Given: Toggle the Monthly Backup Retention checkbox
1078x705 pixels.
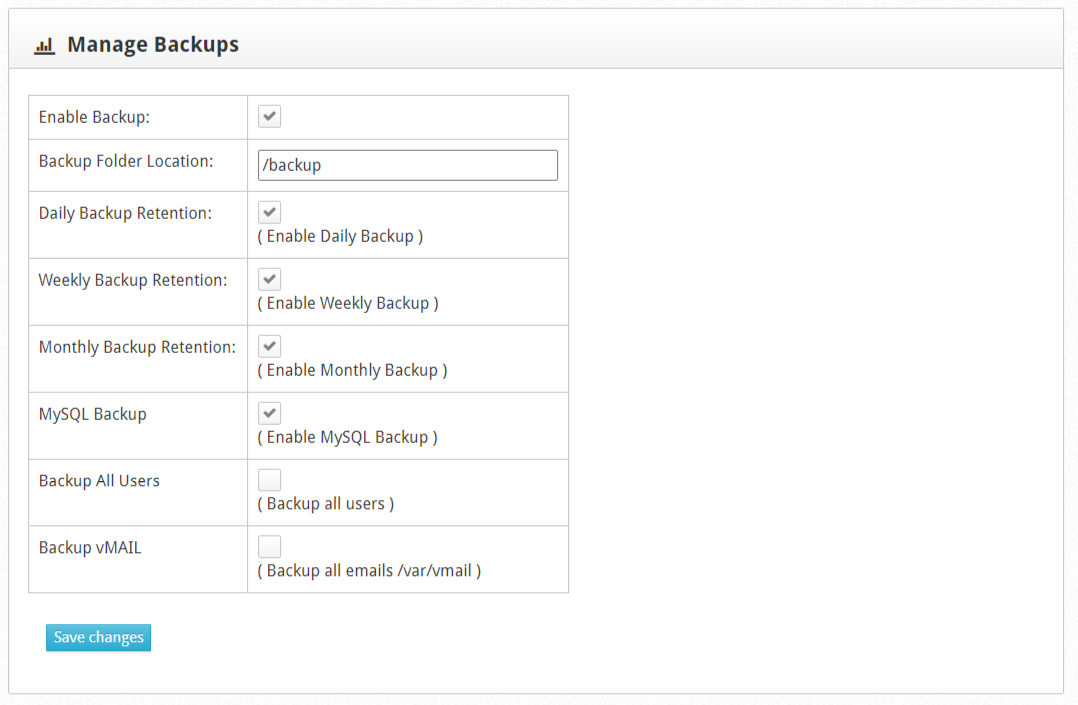Looking at the screenshot, I should click(270, 346).
